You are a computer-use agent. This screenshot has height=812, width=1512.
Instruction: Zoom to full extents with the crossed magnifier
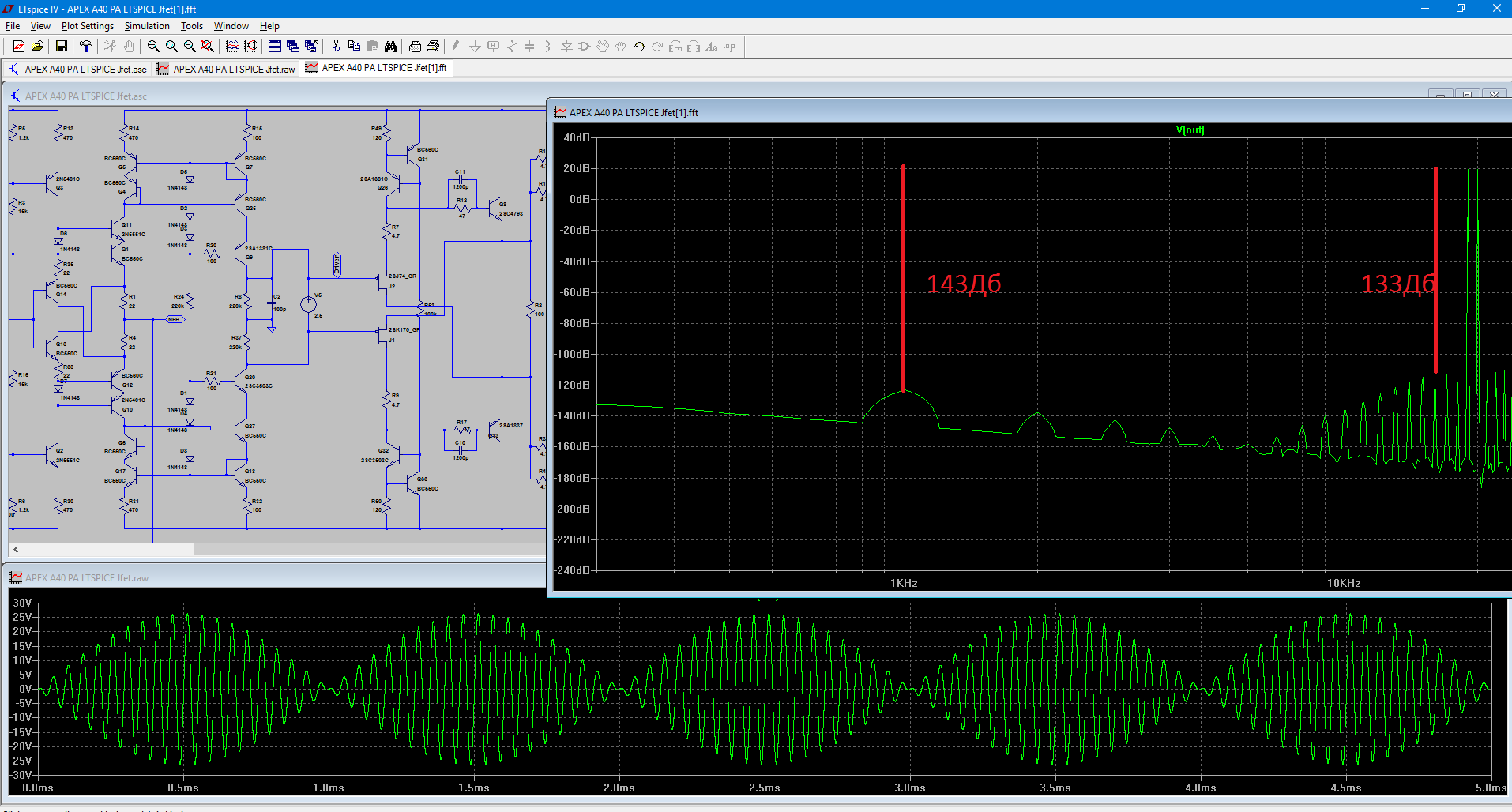click(208, 47)
